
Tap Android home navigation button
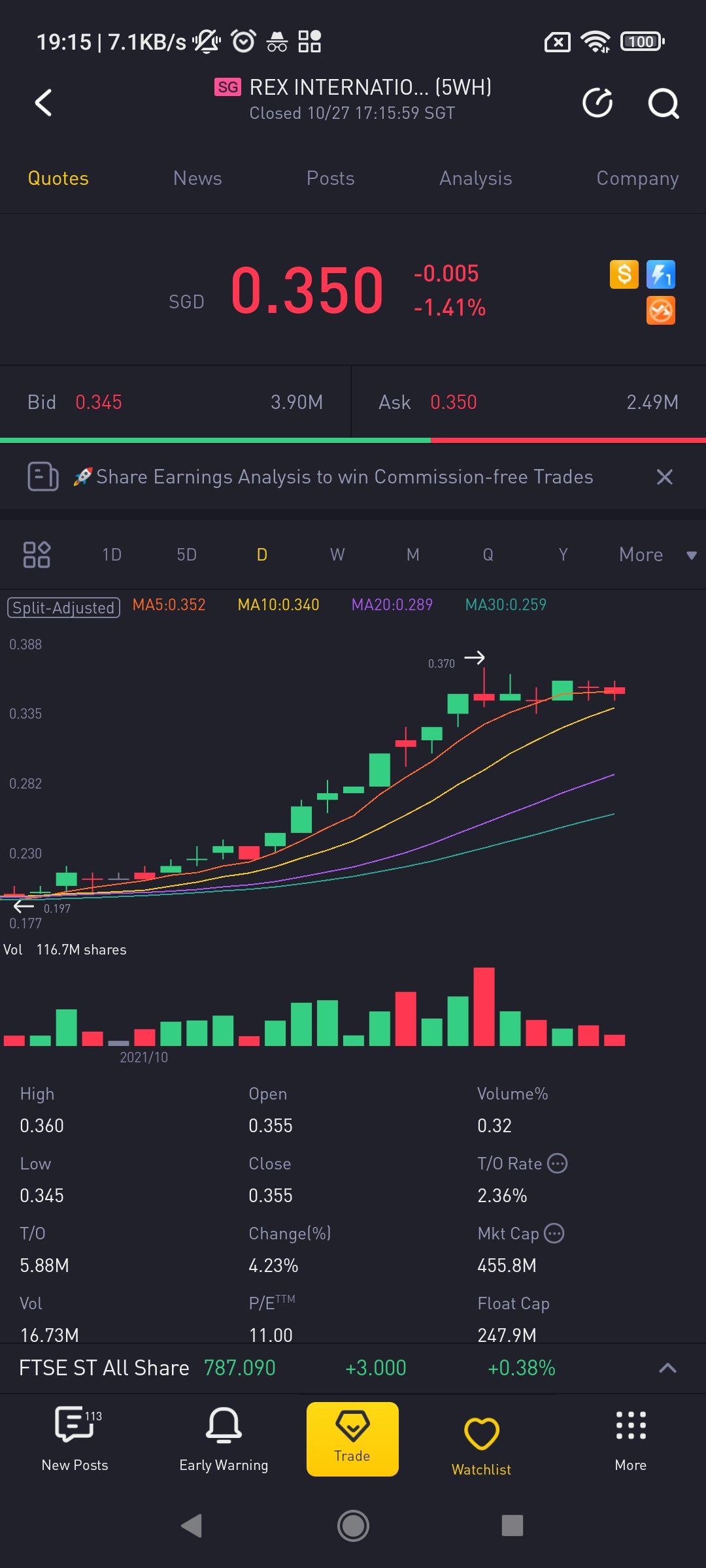[353, 1526]
